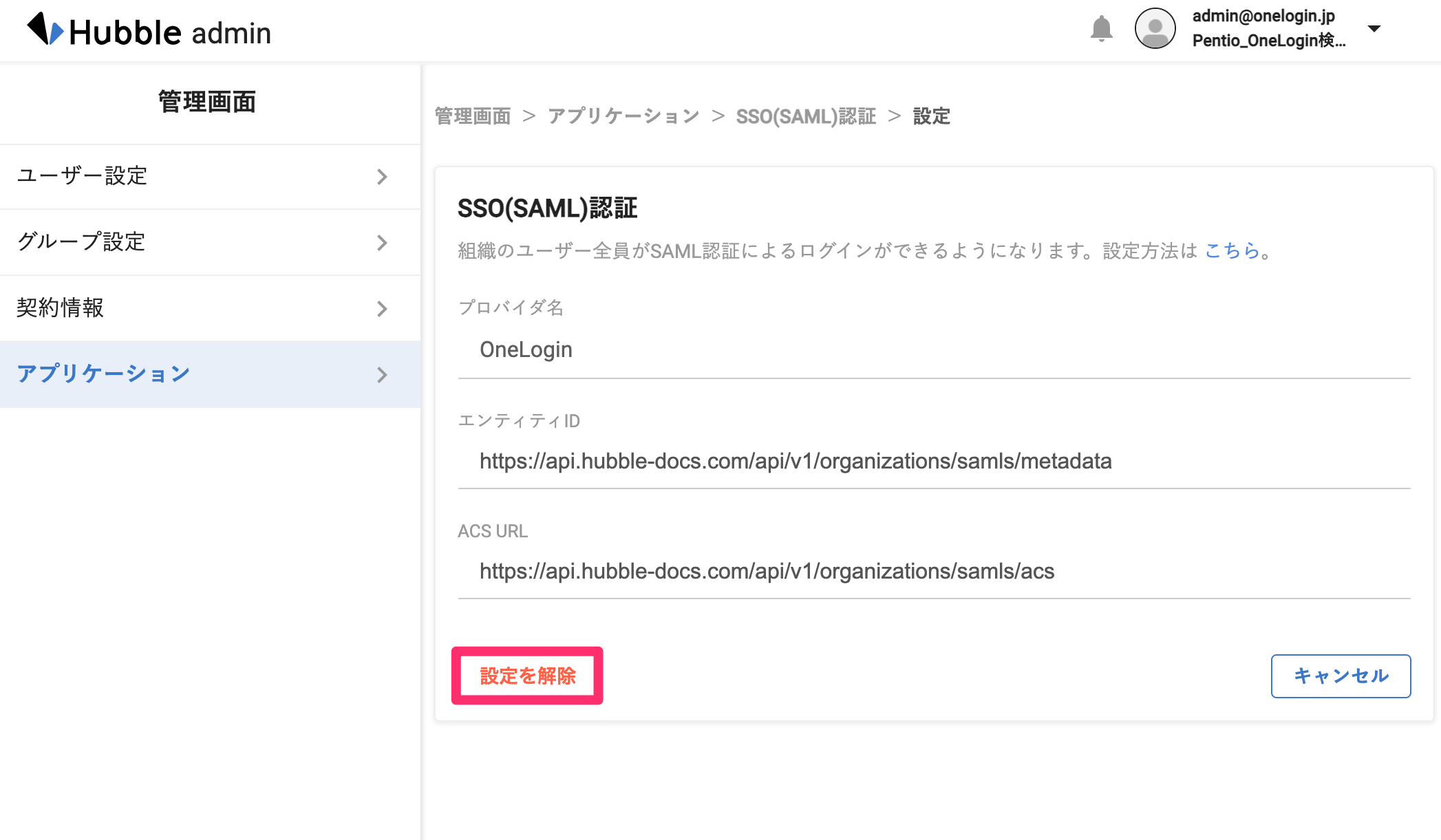Image resolution: width=1441 pixels, height=840 pixels.
Task: Click the Hubble admin title text
Action: tap(170, 32)
